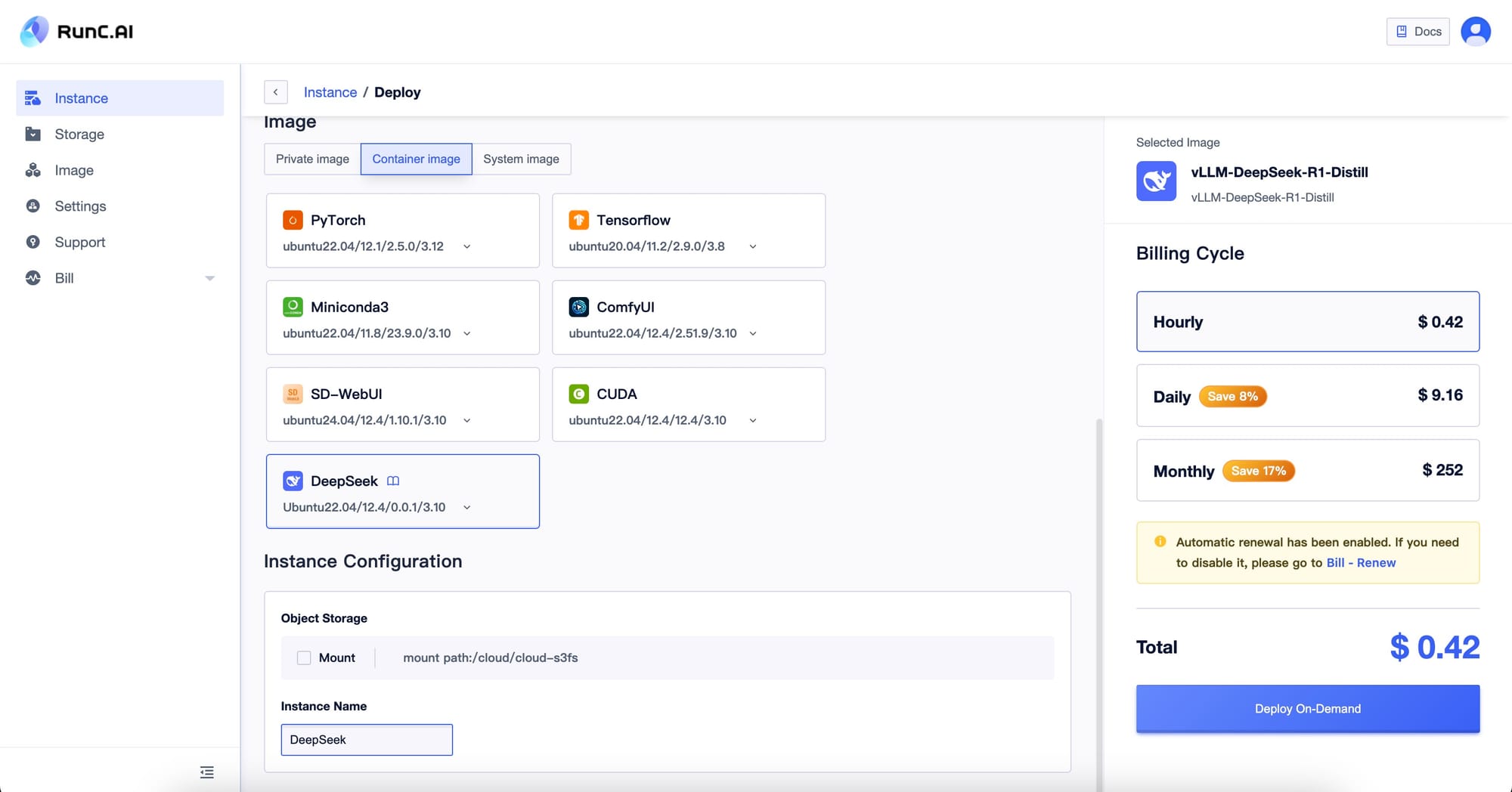1512x792 pixels.
Task: Click the selected vLLM-DeepSeek image icon
Action: (x=1156, y=181)
